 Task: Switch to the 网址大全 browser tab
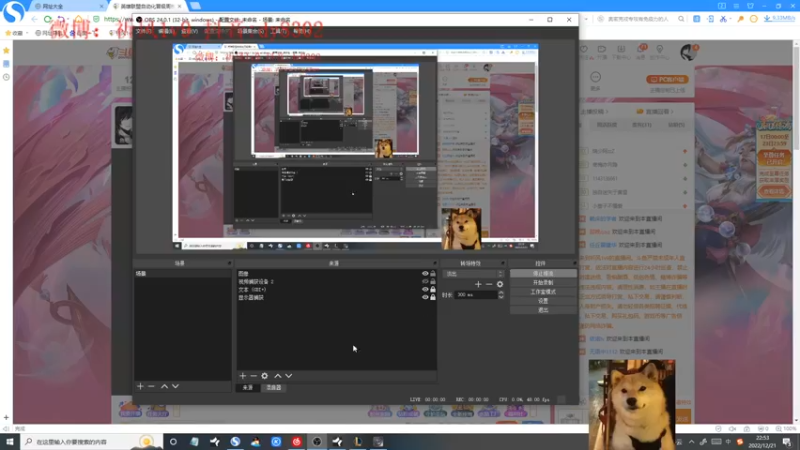pyautogui.click(x=67, y=6)
